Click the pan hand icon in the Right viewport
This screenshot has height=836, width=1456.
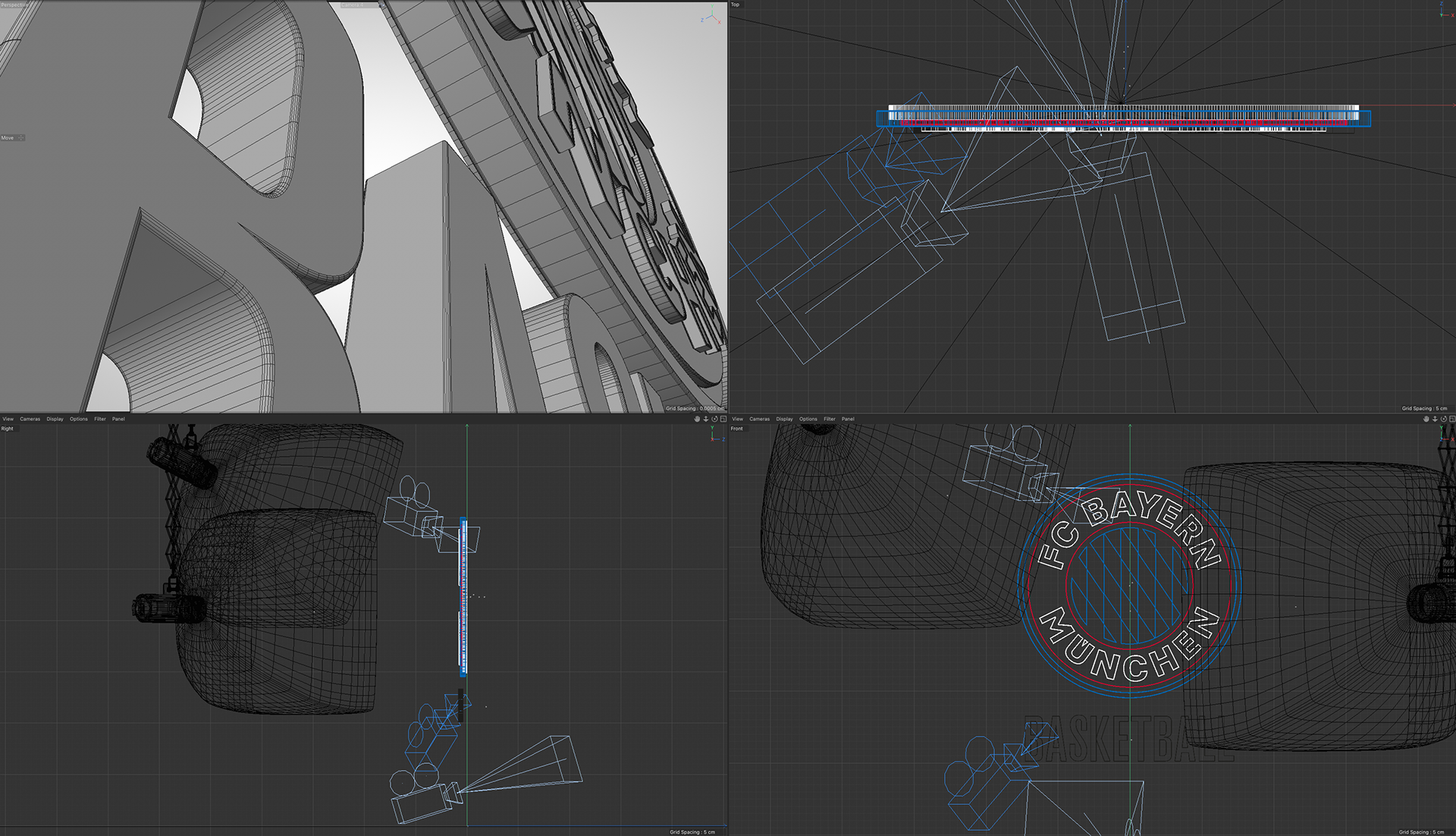697,419
